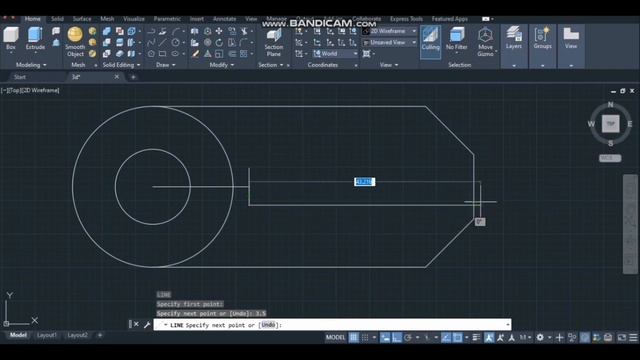Click the Undo option in command line
Screen dimensions: 640x360
268,325
